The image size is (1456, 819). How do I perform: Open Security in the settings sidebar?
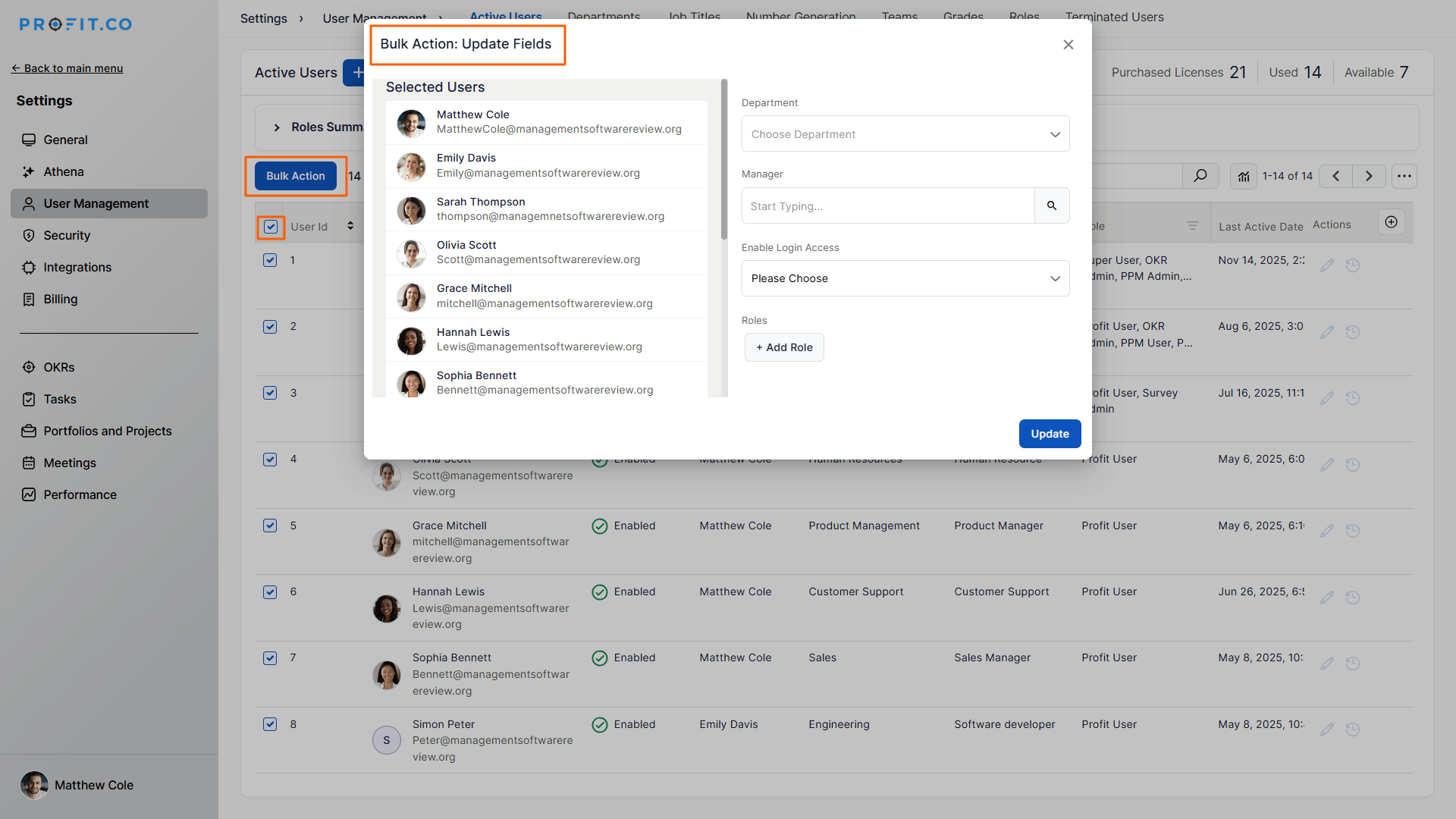click(67, 236)
